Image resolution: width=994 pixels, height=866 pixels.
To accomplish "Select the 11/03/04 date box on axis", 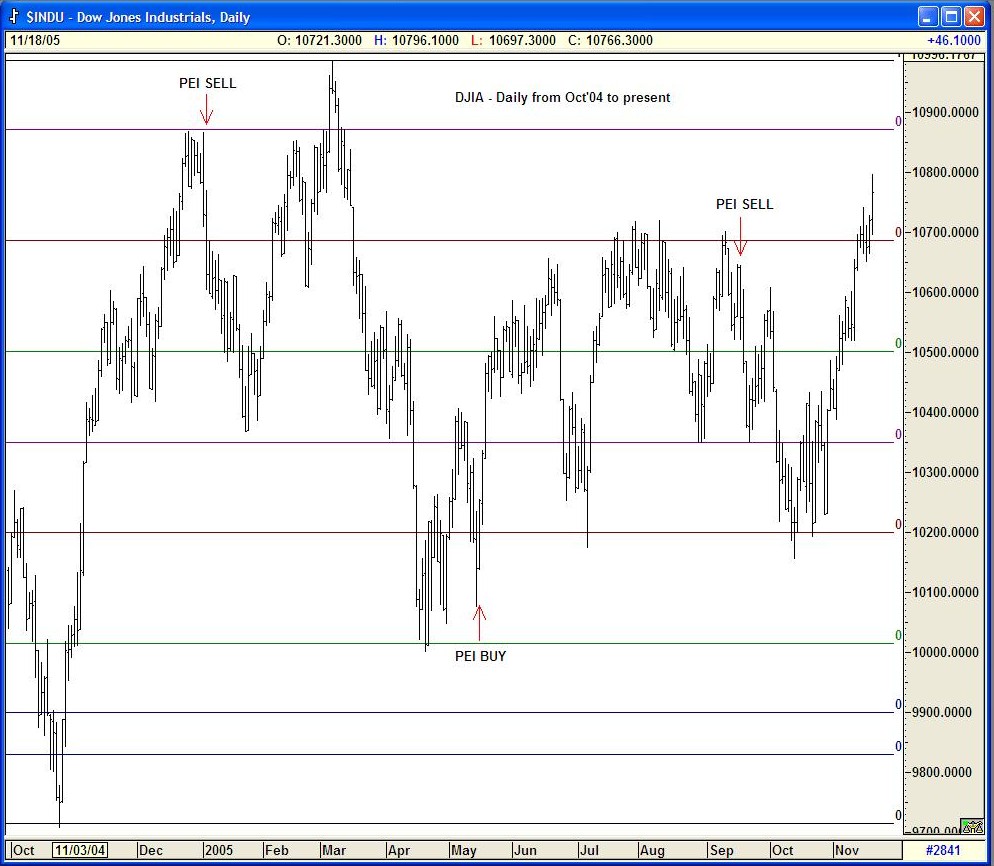I will tap(80, 850).
